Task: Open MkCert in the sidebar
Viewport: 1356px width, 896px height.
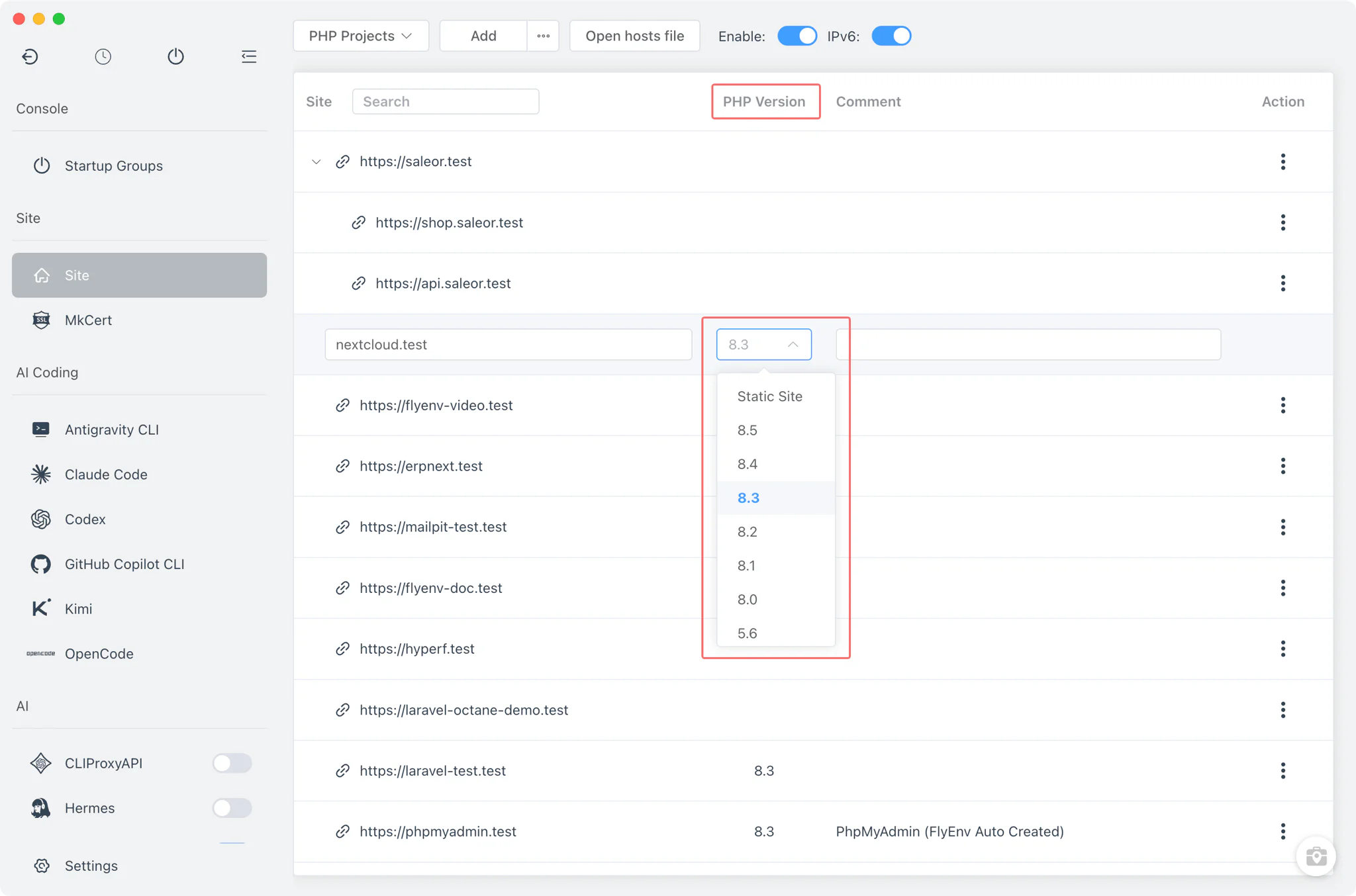Action: click(139, 320)
